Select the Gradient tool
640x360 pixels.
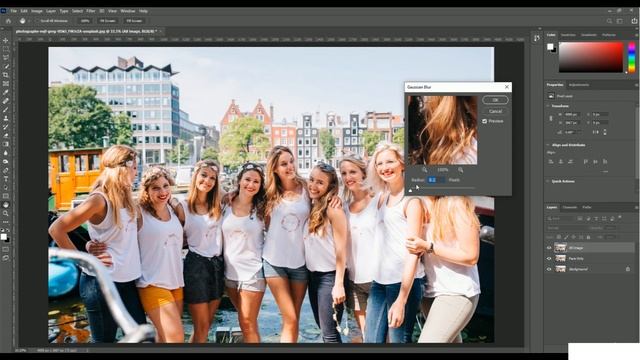click(x=6, y=144)
